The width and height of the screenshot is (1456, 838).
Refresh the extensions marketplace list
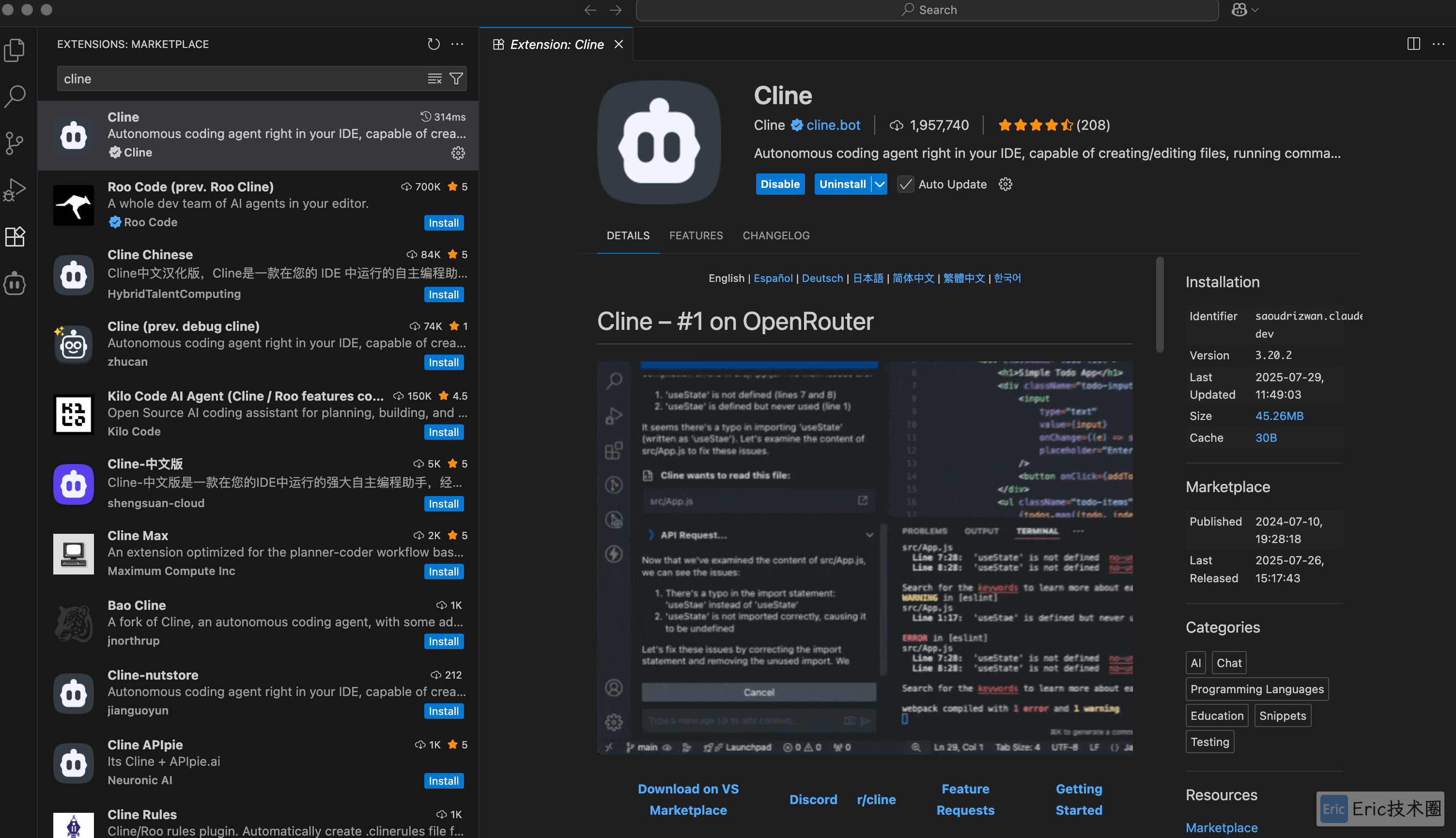click(x=434, y=44)
